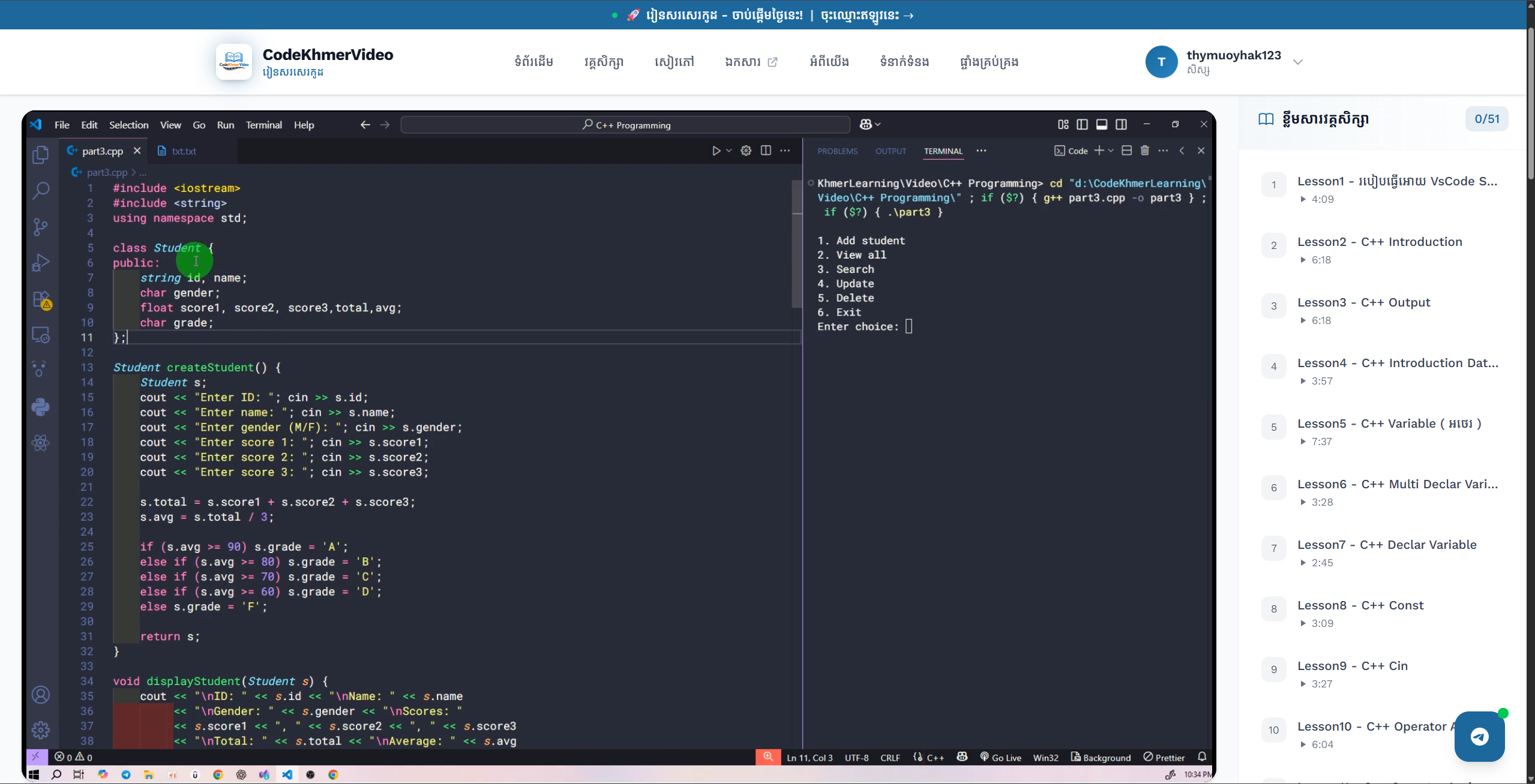Click the editor vertical scrollbar thumb
Image resolution: width=1535 pixels, height=784 pixels.
pyautogui.click(x=797, y=243)
